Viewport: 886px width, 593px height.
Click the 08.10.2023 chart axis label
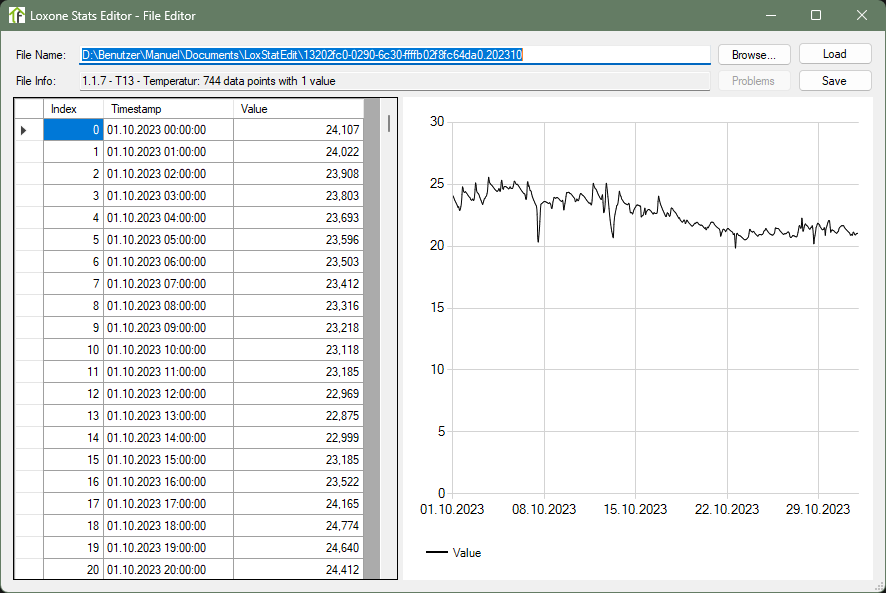(544, 510)
